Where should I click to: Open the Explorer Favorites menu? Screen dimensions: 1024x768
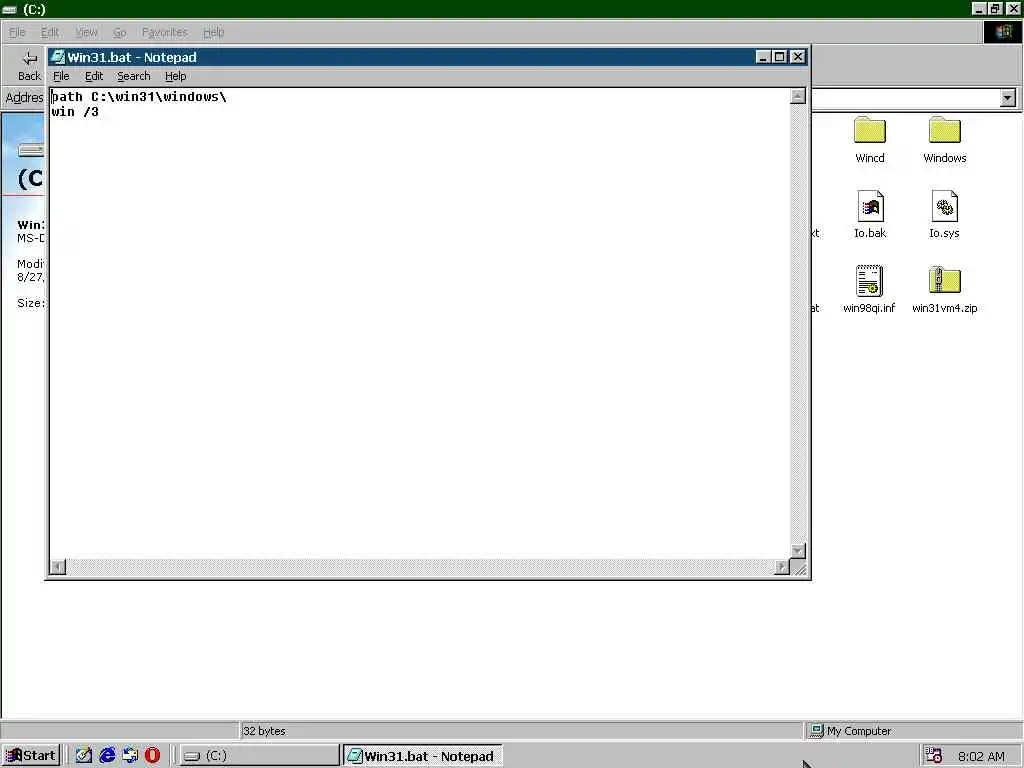tap(165, 32)
